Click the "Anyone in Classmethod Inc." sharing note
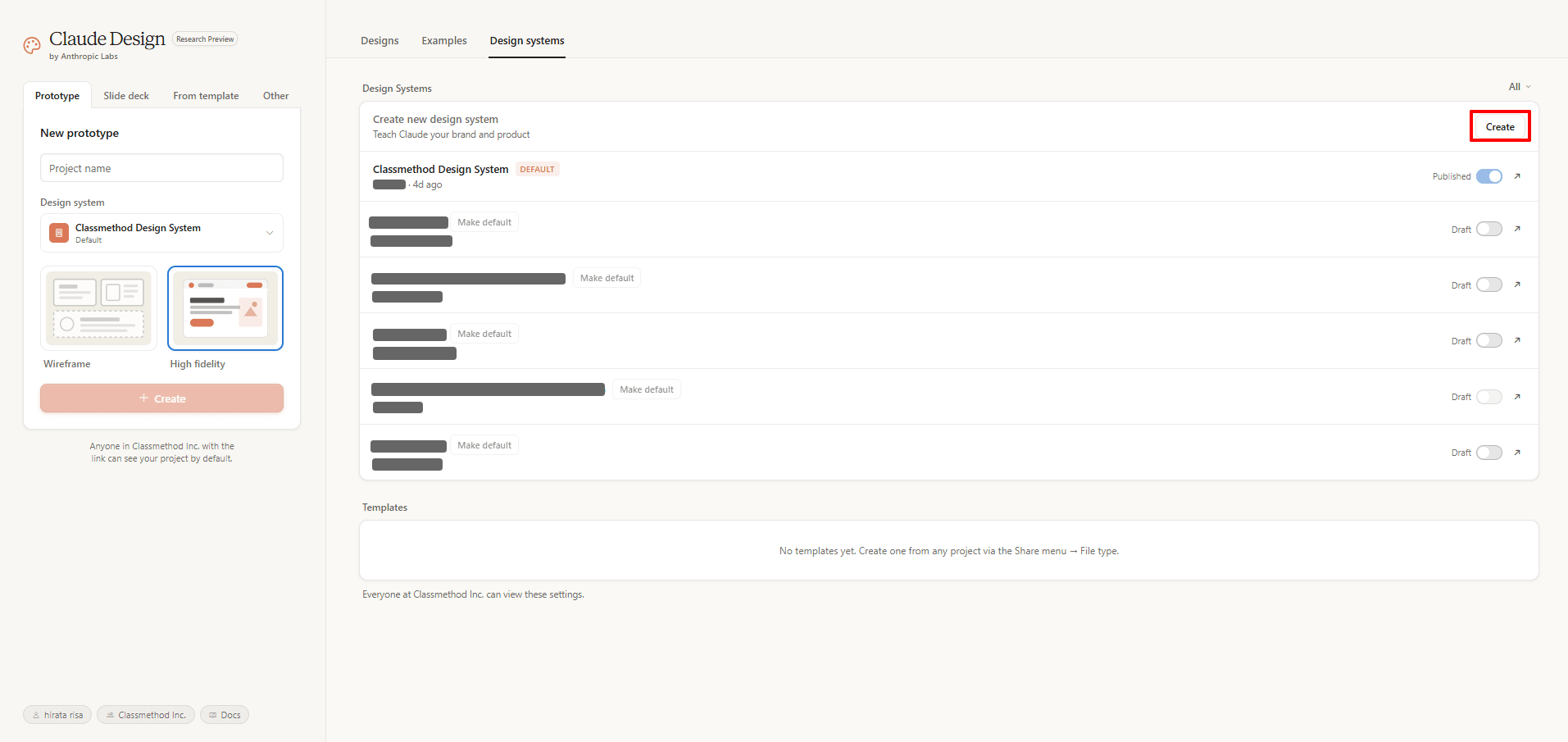This screenshot has width=1568, height=742. [161, 453]
